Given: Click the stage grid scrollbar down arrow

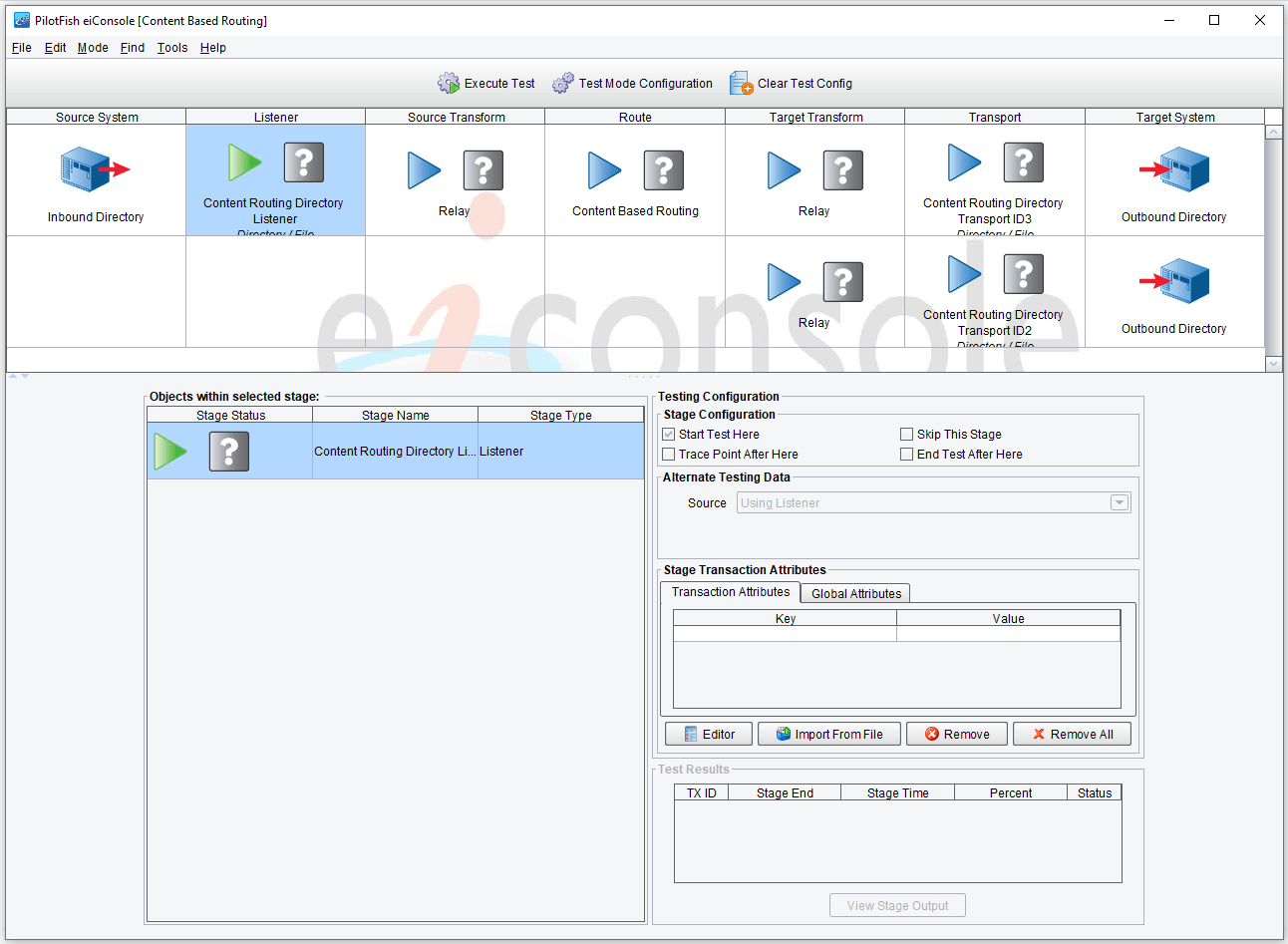Looking at the screenshot, I should coord(1273,364).
